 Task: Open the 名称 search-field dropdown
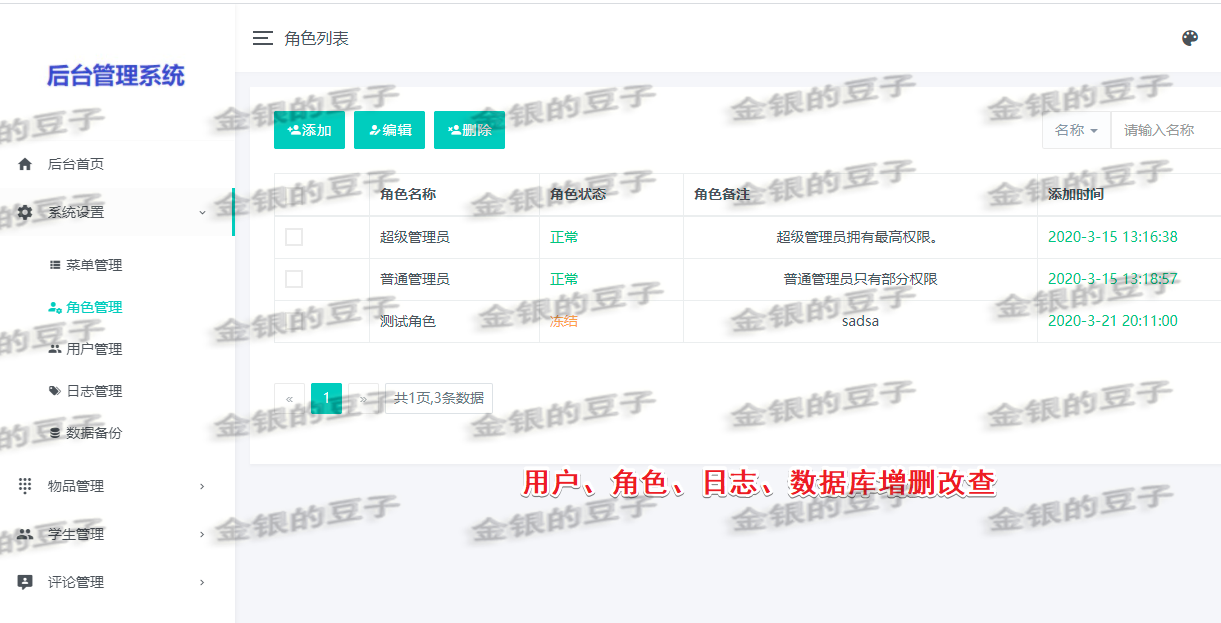click(1076, 130)
